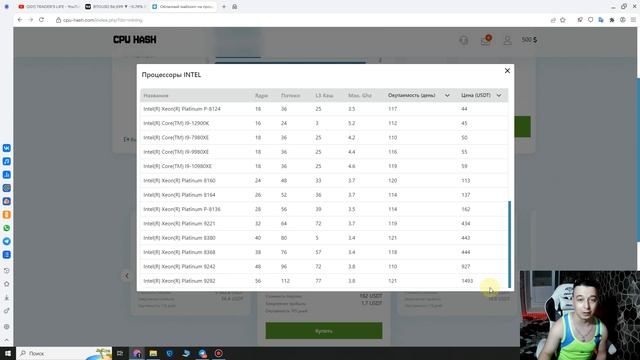Screen dimensions: 640x360
Task: Sort by Окупаемость (дни) column arrow
Action: point(447,96)
